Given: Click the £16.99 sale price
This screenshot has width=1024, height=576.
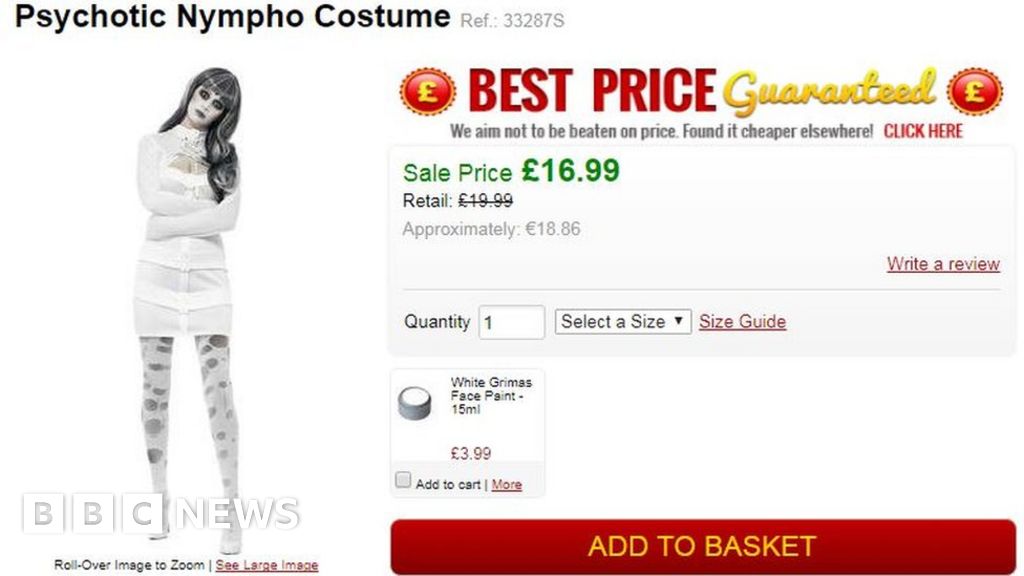Looking at the screenshot, I should click(x=570, y=171).
